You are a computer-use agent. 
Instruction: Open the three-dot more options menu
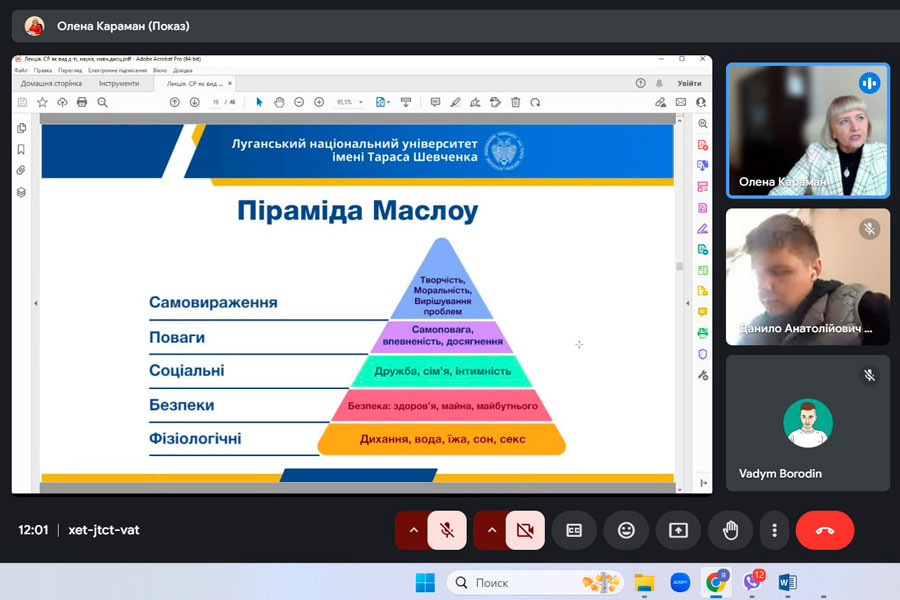coord(774,530)
